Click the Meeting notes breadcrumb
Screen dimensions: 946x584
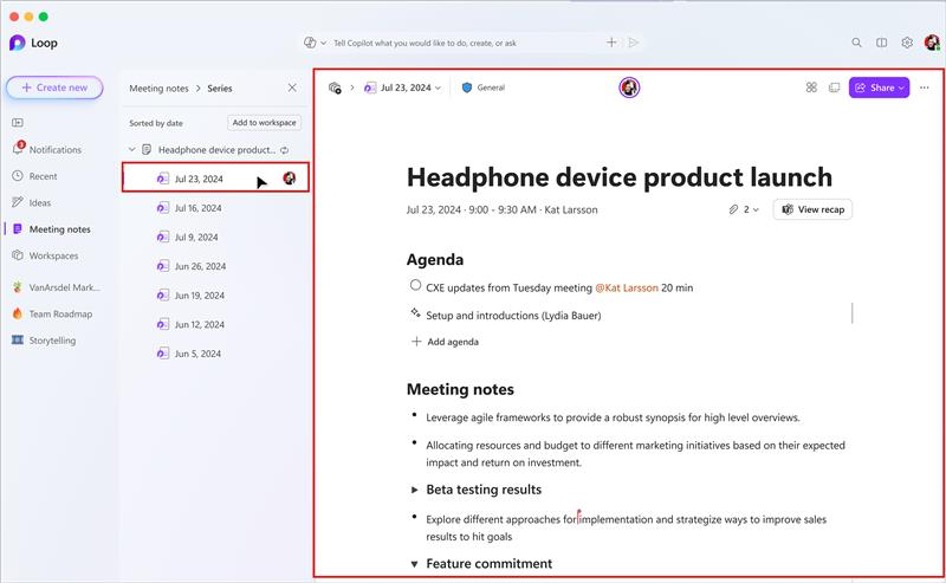tap(159, 88)
